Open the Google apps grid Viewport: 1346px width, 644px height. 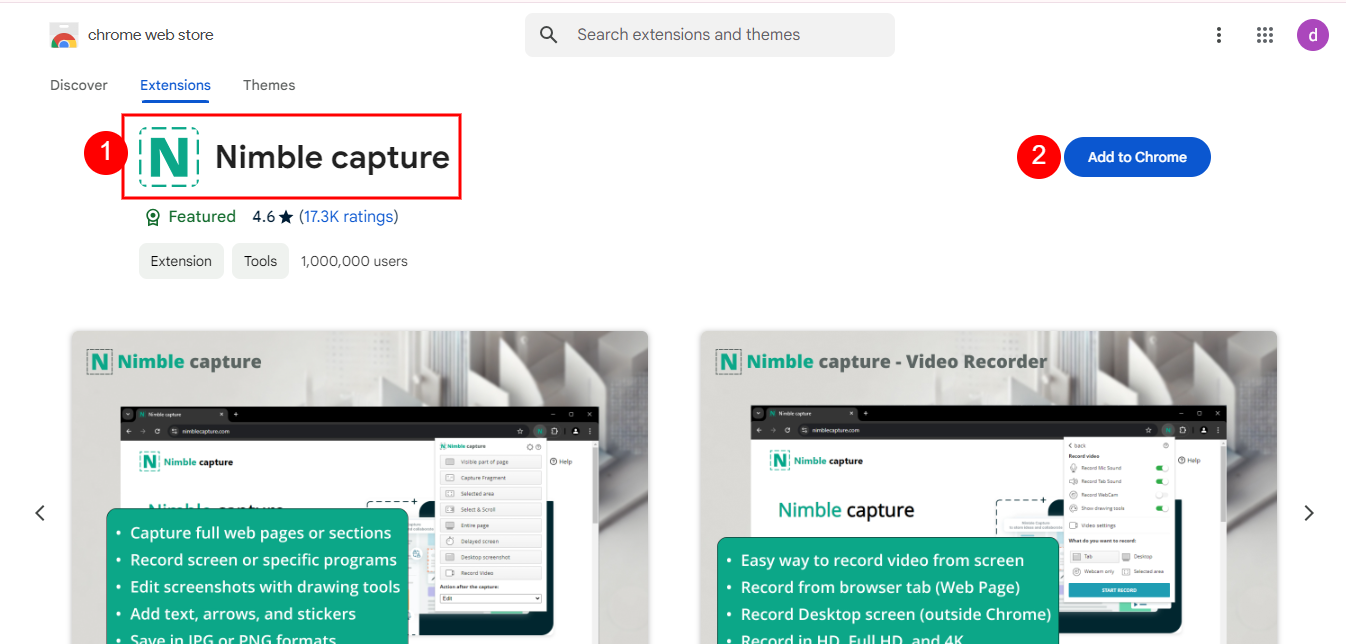click(x=1264, y=35)
